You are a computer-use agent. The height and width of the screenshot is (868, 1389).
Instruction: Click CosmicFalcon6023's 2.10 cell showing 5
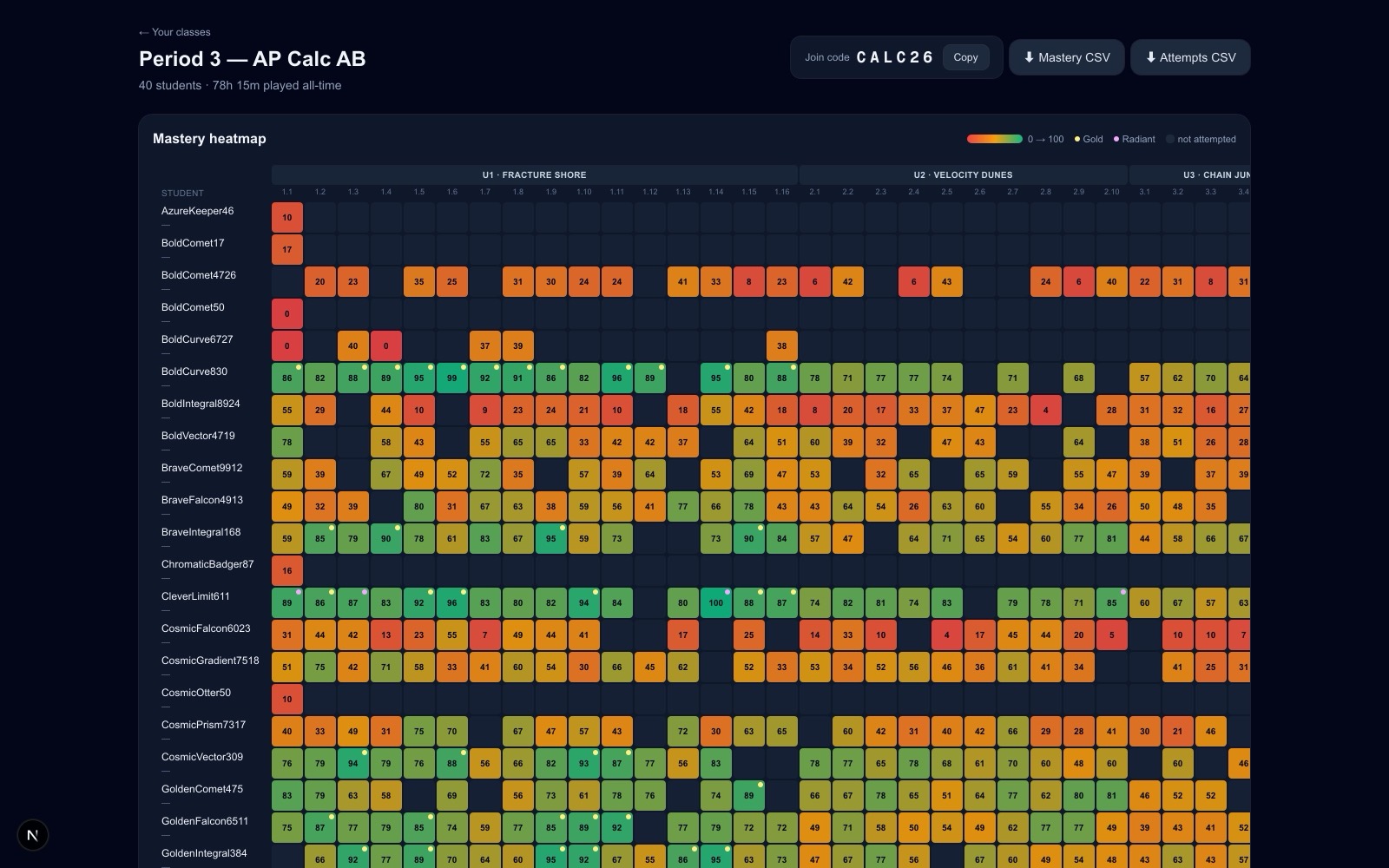(x=1112, y=635)
